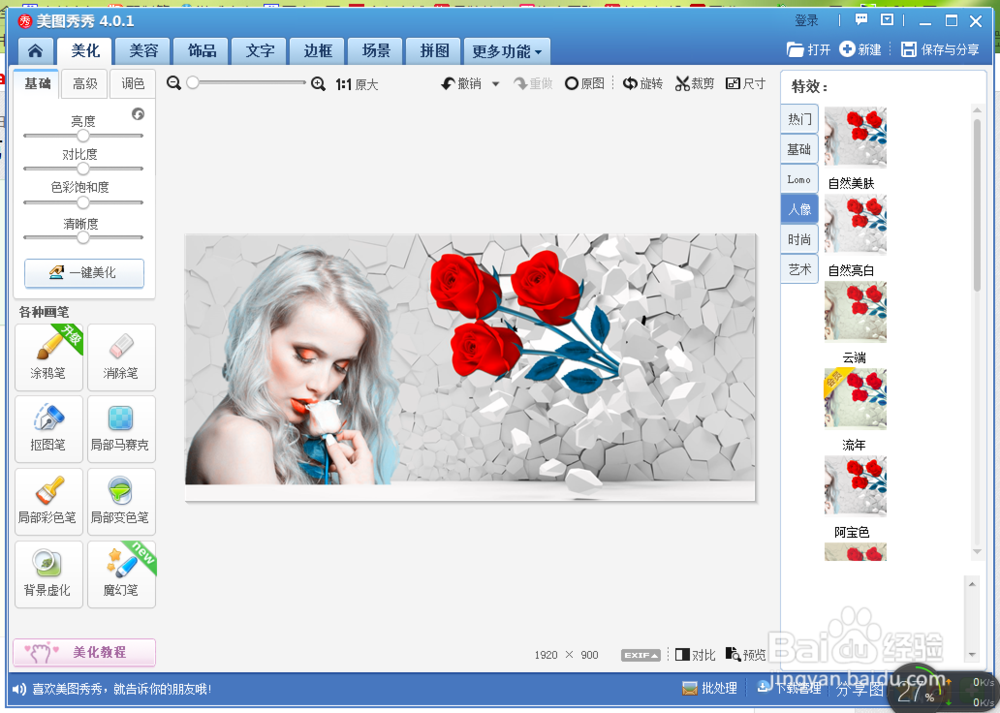Click the zoom level slider
The height and width of the screenshot is (713, 1000).
point(246,83)
